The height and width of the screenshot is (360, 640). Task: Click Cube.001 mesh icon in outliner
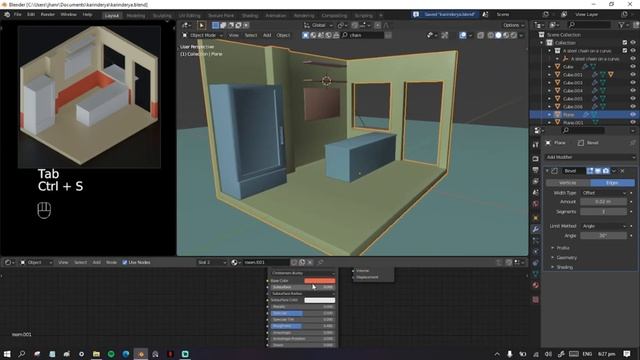tap(557, 75)
